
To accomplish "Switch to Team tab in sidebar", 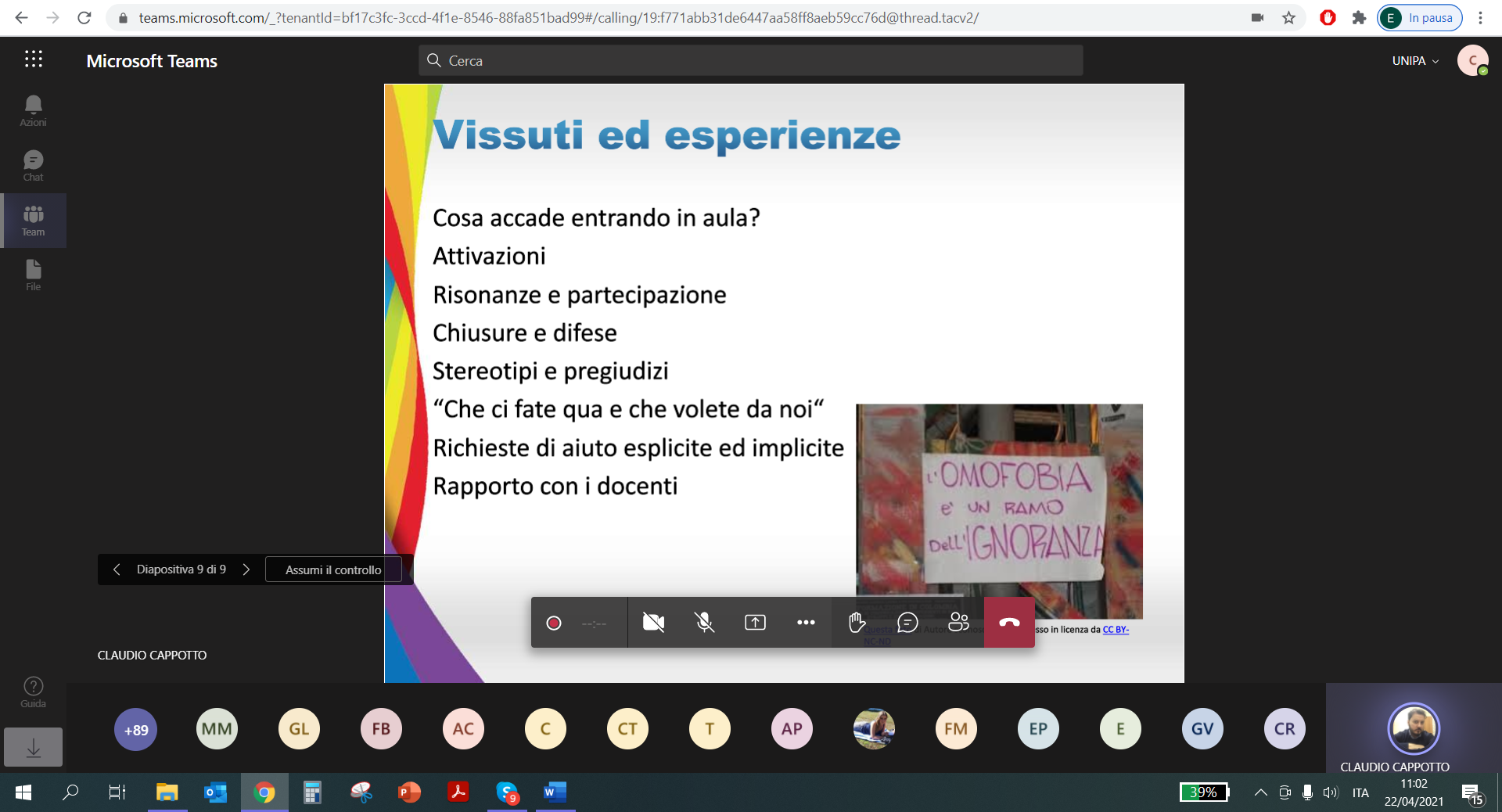I will point(33,221).
